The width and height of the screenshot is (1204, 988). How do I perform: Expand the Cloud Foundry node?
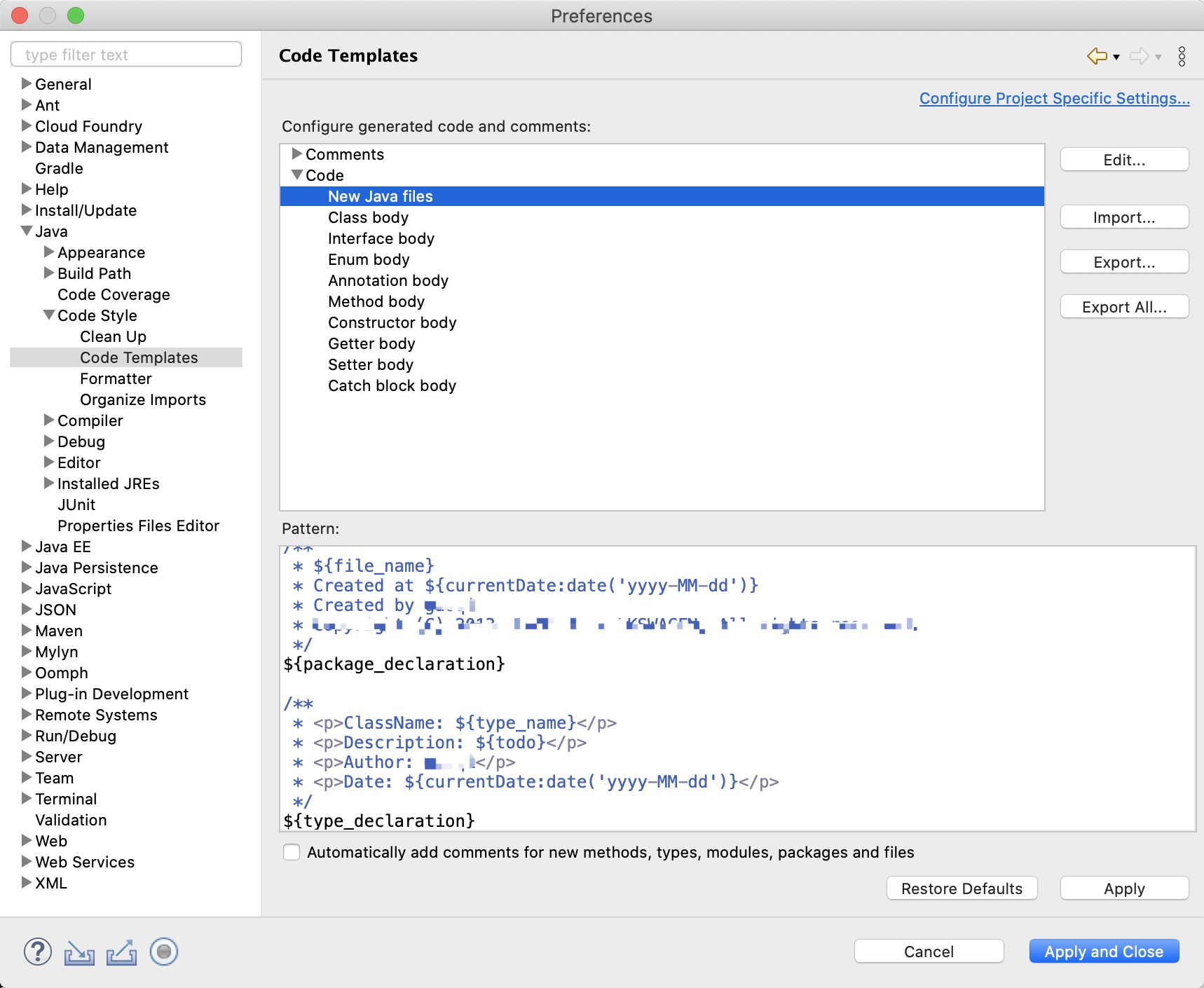[x=27, y=125]
